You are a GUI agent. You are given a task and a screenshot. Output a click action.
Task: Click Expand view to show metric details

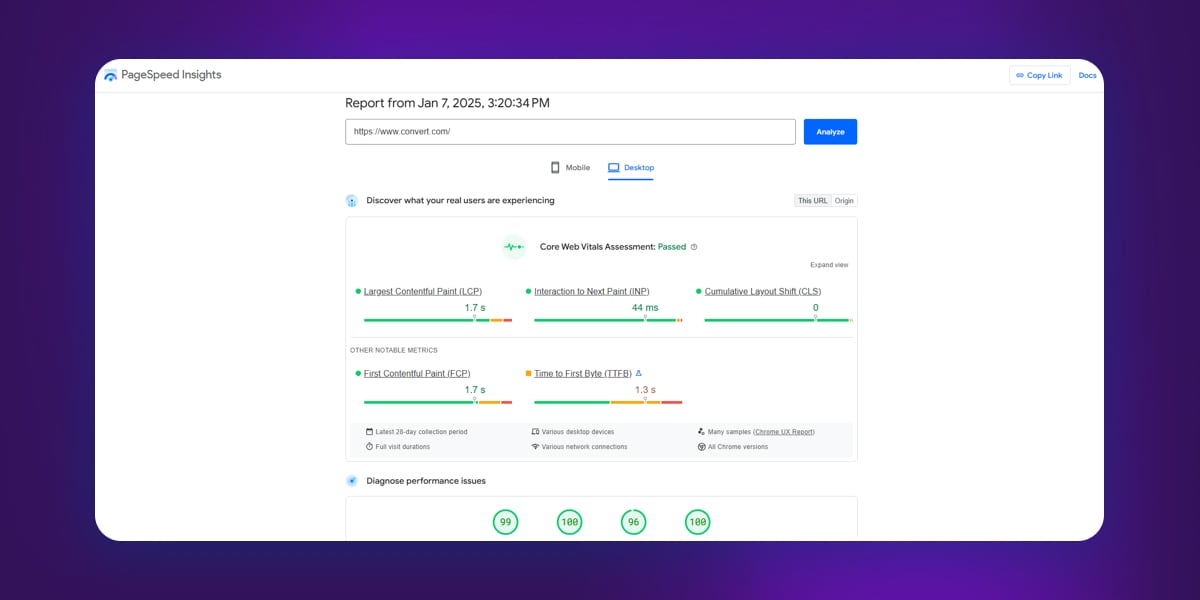click(x=829, y=264)
